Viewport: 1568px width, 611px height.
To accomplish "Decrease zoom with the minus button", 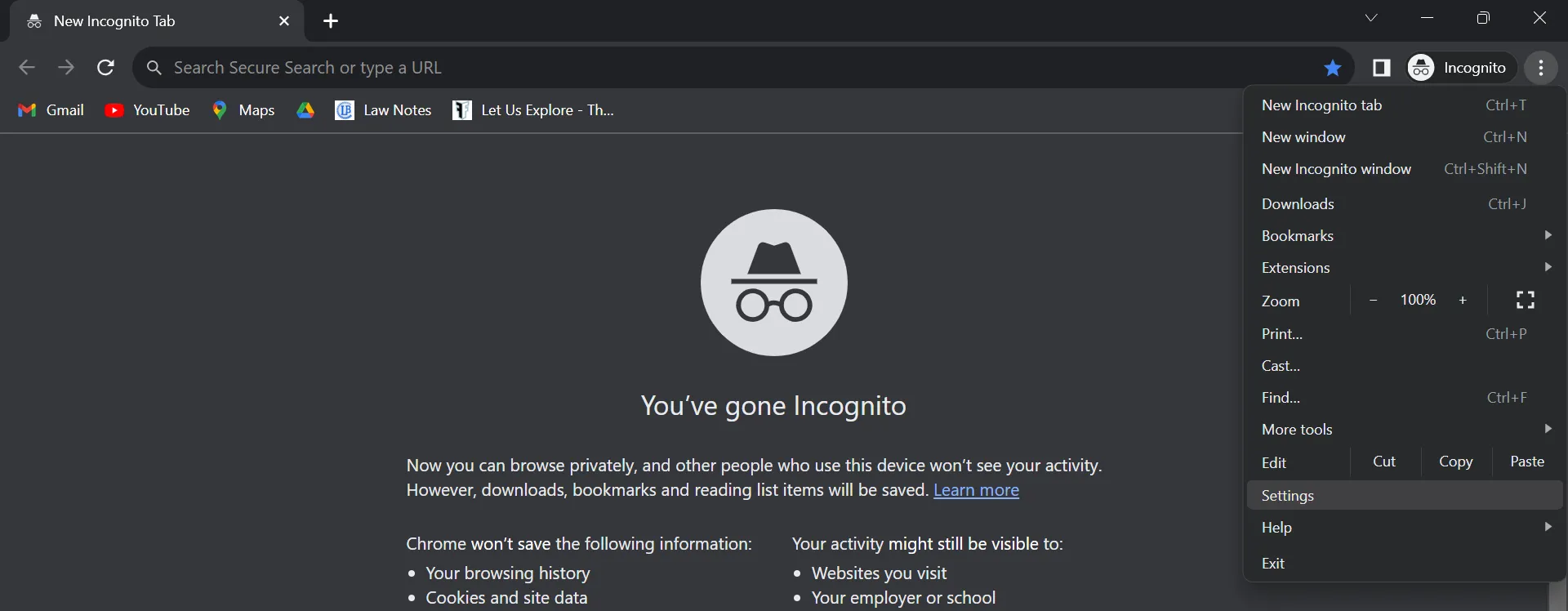I will point(1374,300).
